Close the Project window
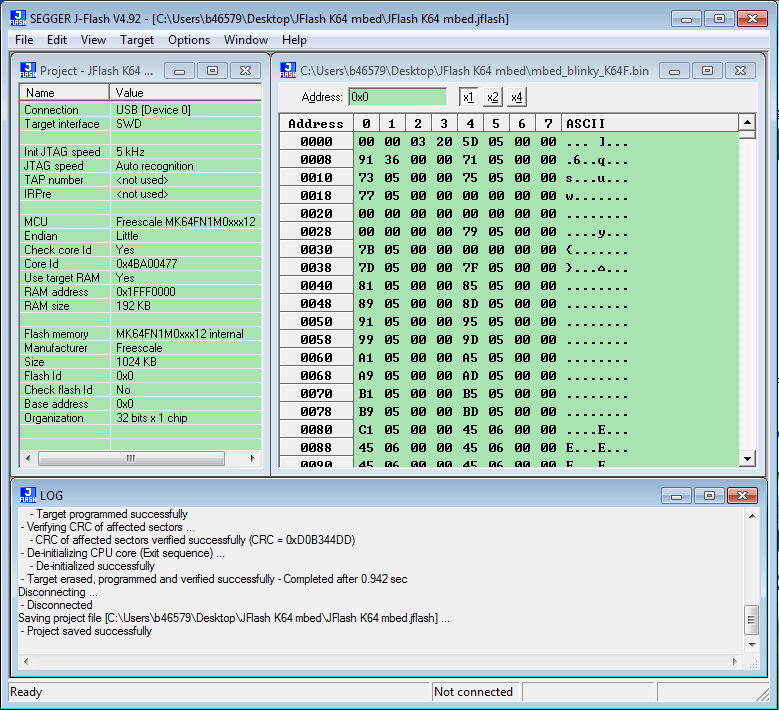 tap(245, 71)
